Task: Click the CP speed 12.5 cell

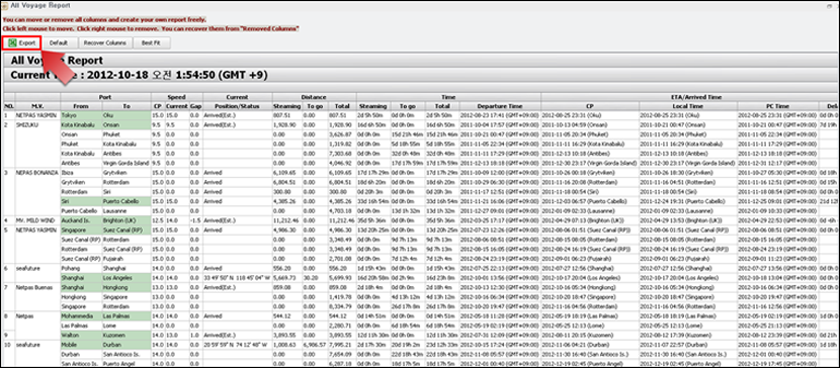Action: pos(158,220)
